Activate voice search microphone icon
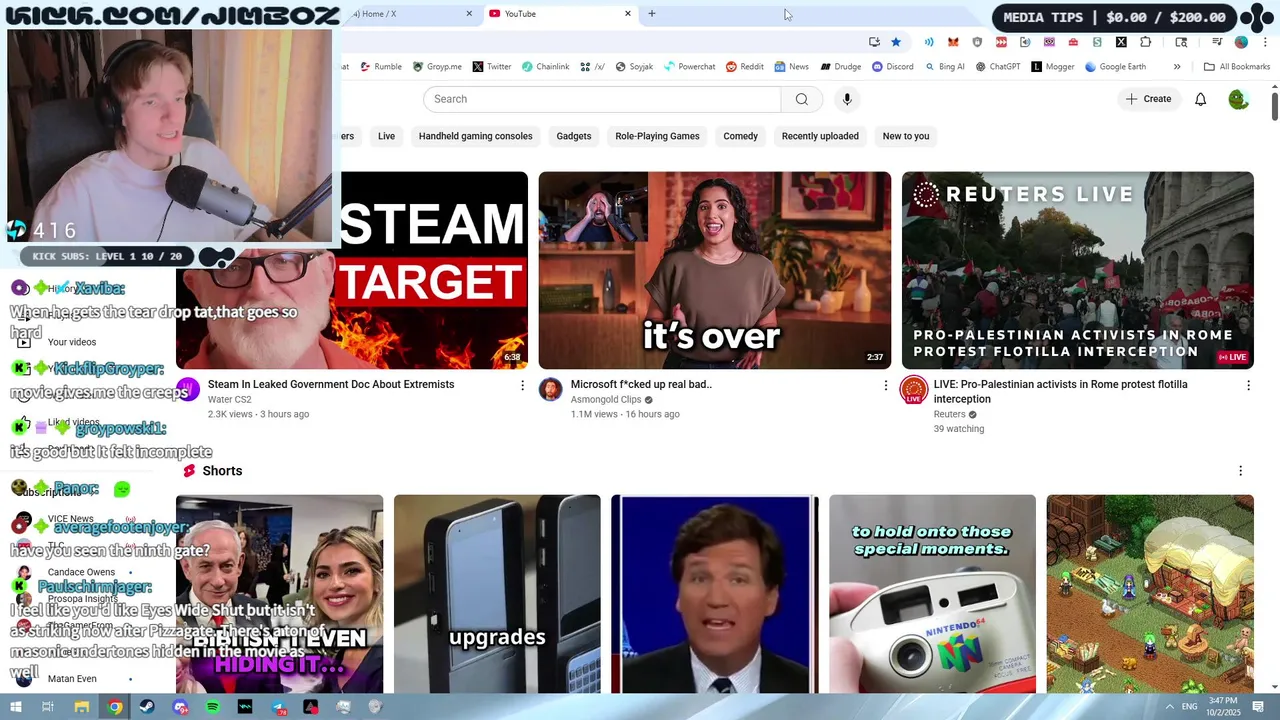Viewport: 1280px width, 720px height. coord(847,99)
